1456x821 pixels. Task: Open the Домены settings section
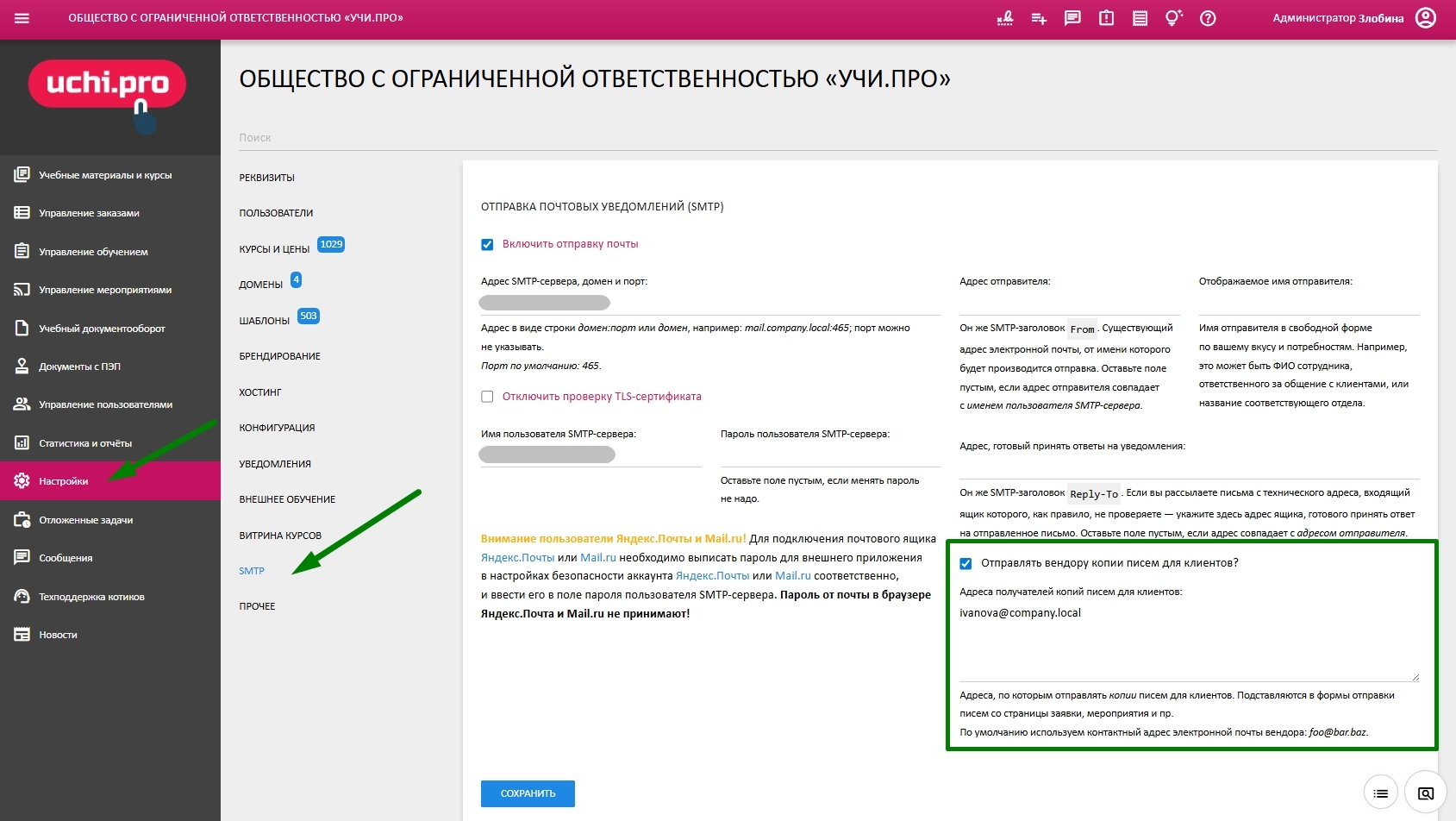tap(261, 285)
